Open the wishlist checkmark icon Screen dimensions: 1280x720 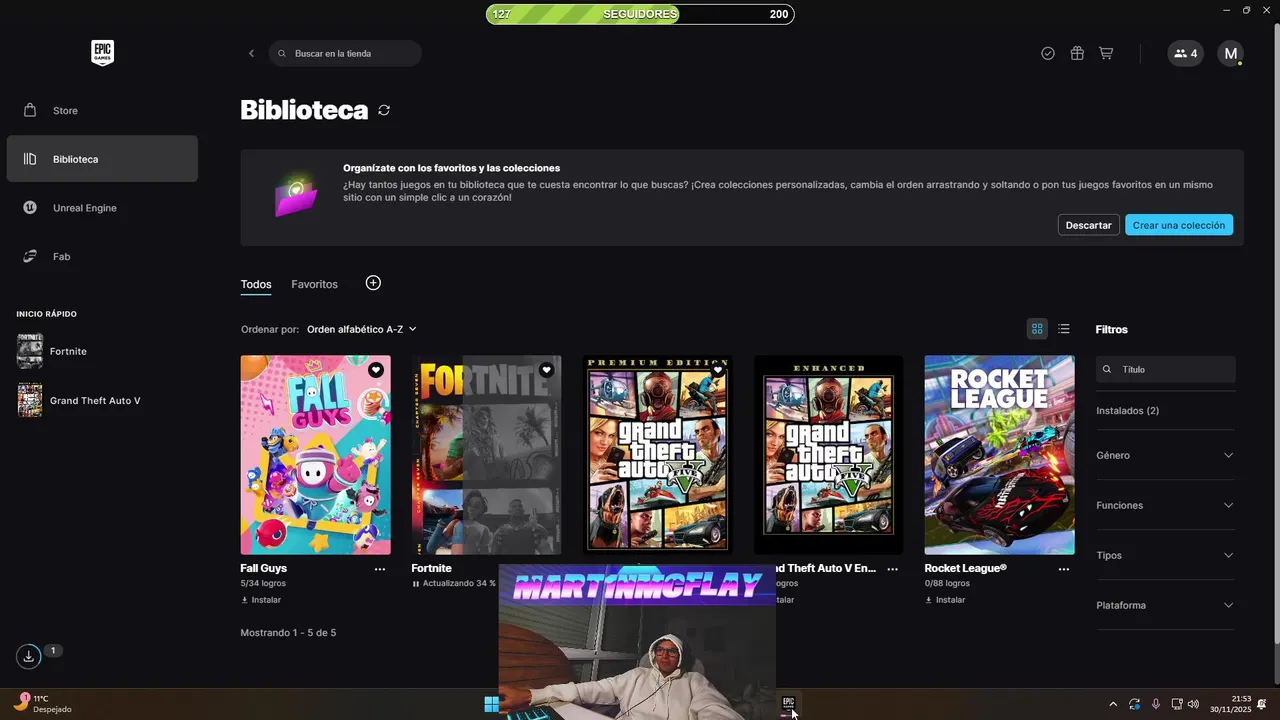1048,53
